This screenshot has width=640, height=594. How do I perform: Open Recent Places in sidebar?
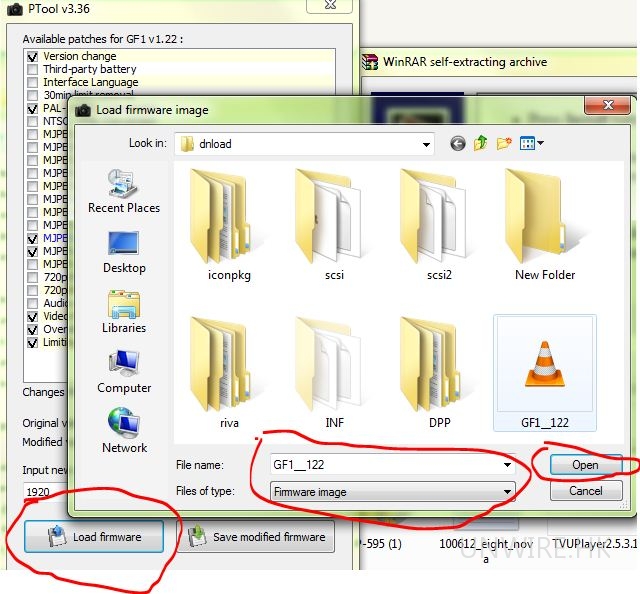point(124,191)
